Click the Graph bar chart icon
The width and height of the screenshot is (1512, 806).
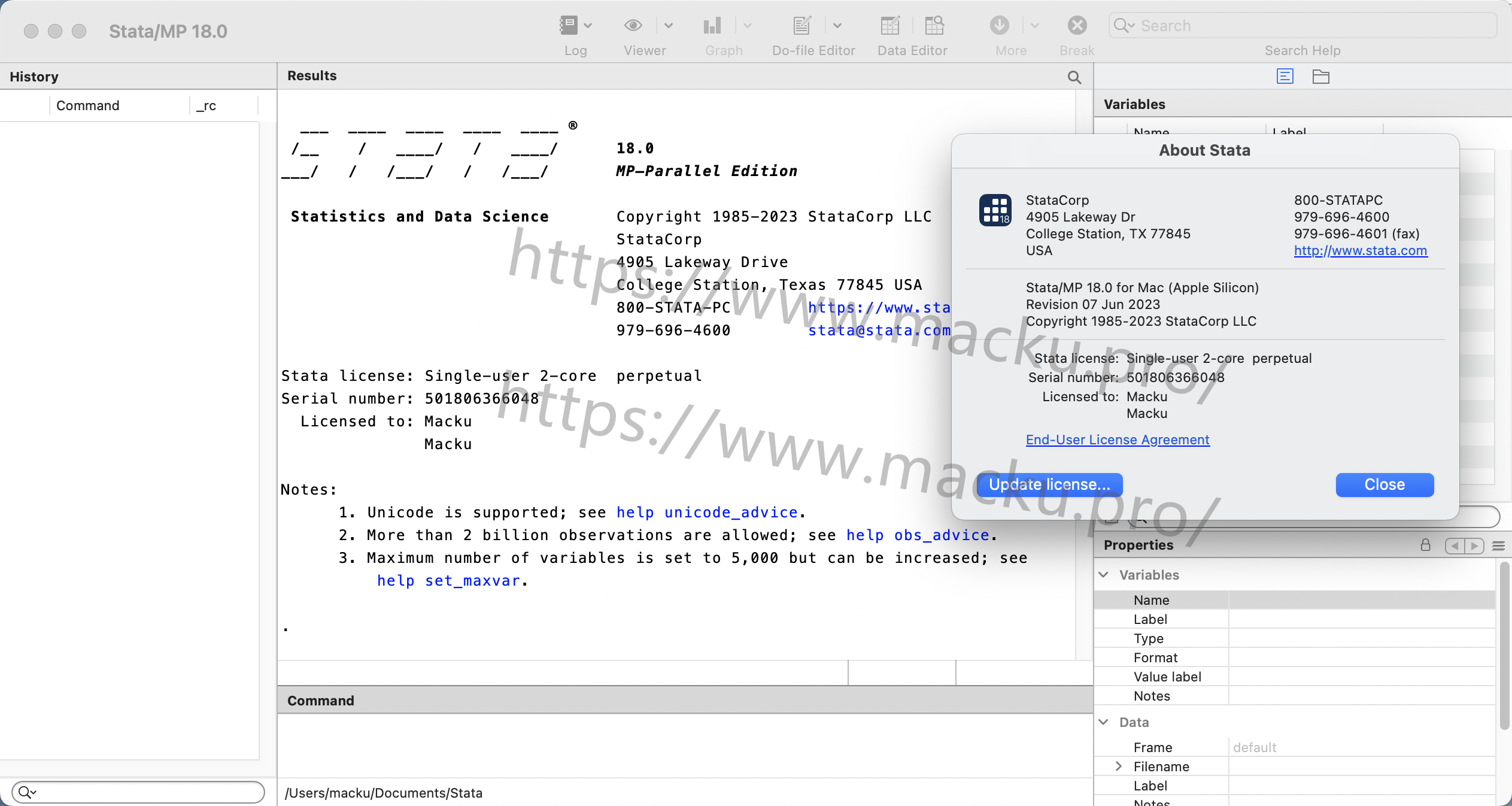[x=712, y=25]
